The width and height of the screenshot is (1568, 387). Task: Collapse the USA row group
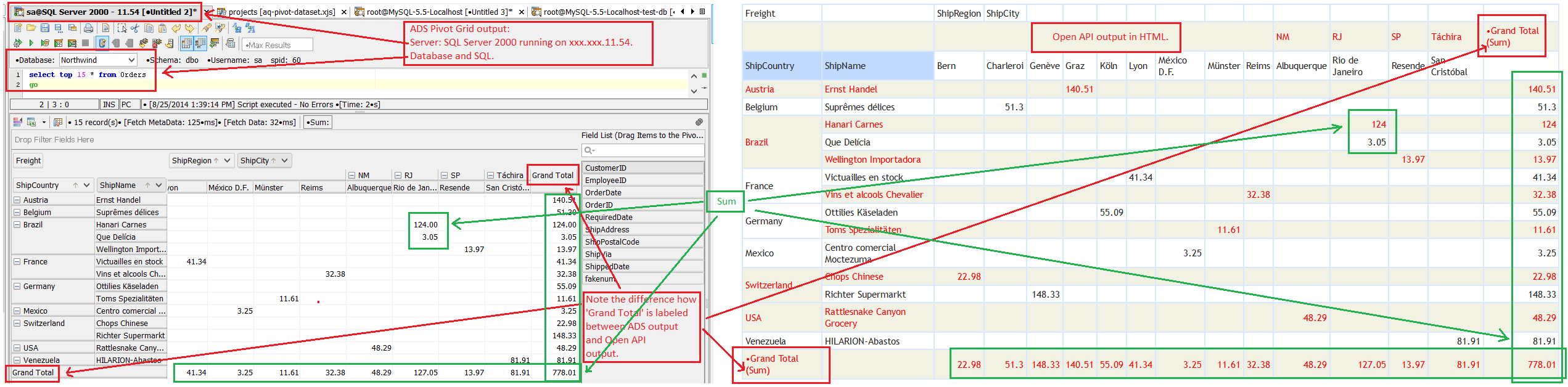17,348
